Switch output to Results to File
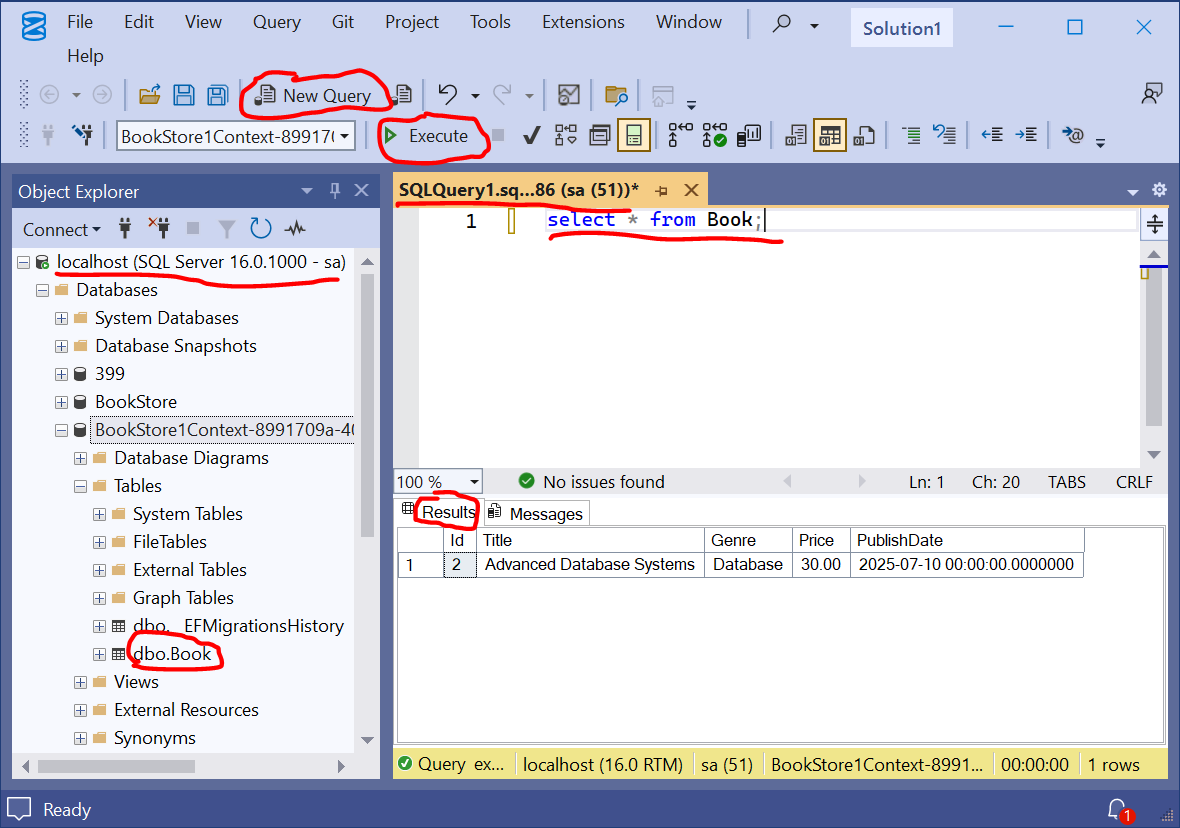 pos(864,135)
